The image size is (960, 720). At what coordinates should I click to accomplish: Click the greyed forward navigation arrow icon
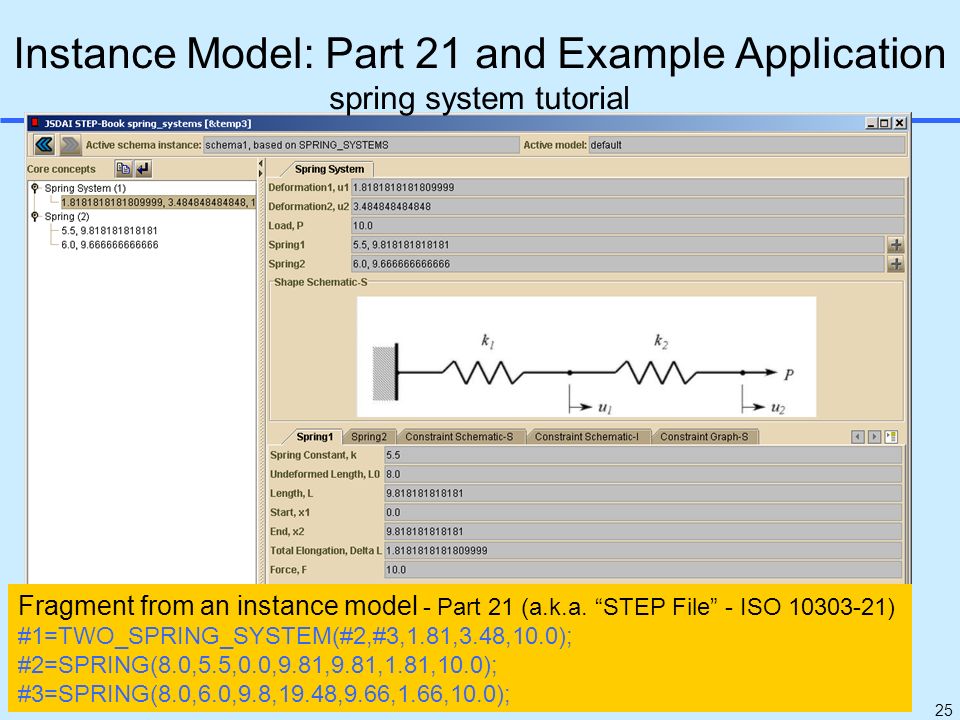coord(70,145)
